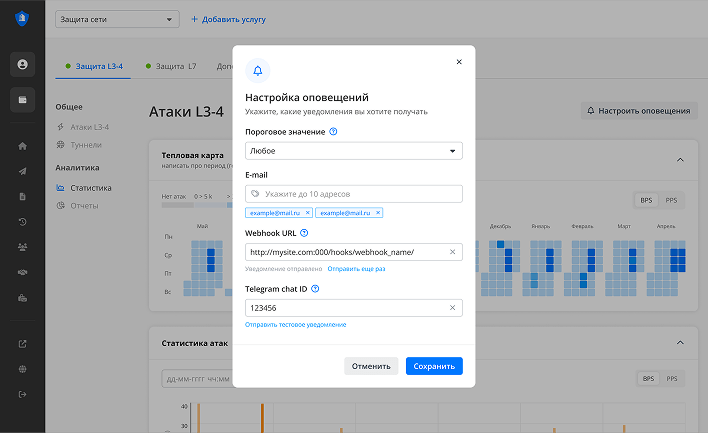
Task: Clear the Webhook URL field with its X
Action: pos(452,252)
